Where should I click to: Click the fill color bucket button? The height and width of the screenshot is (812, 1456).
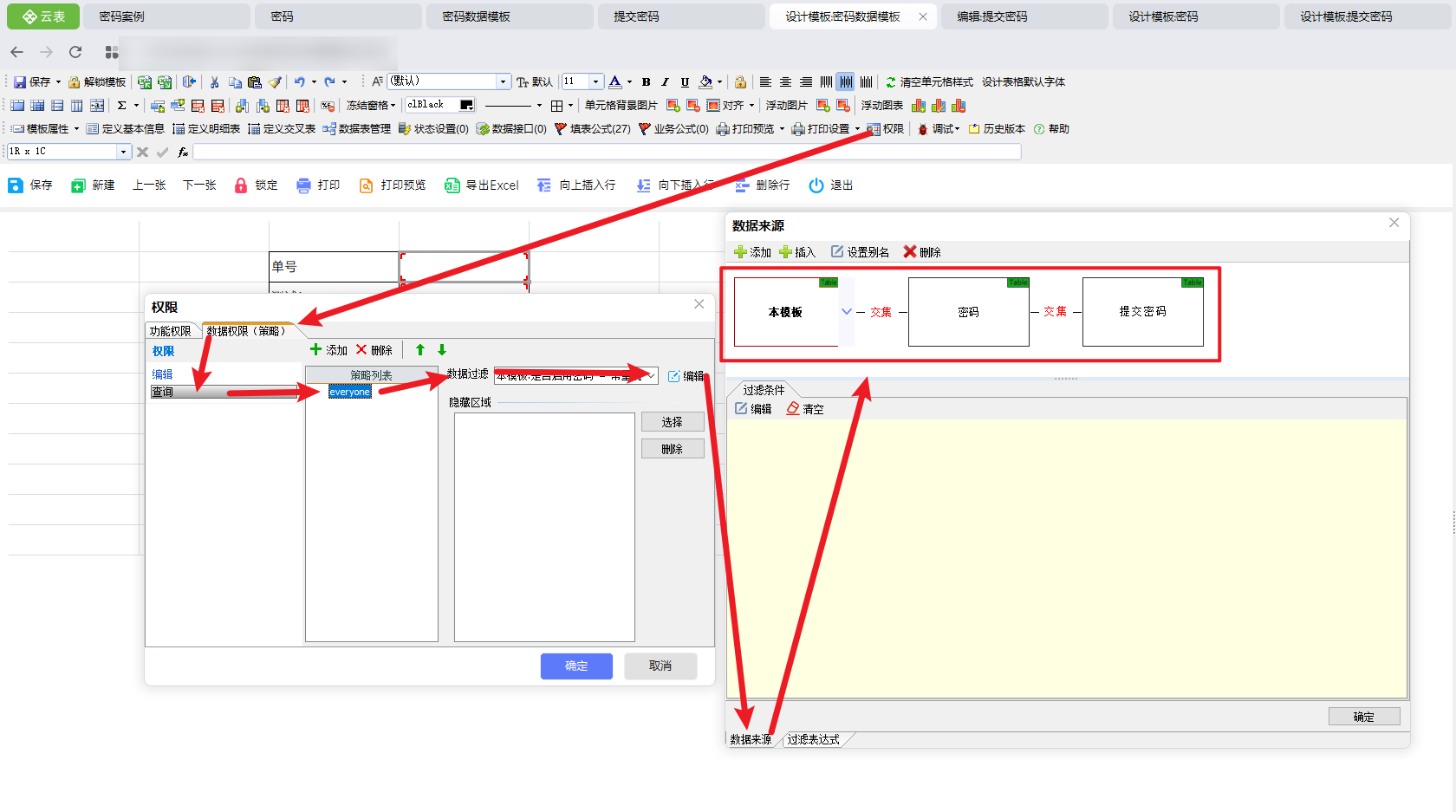[705, 81]
